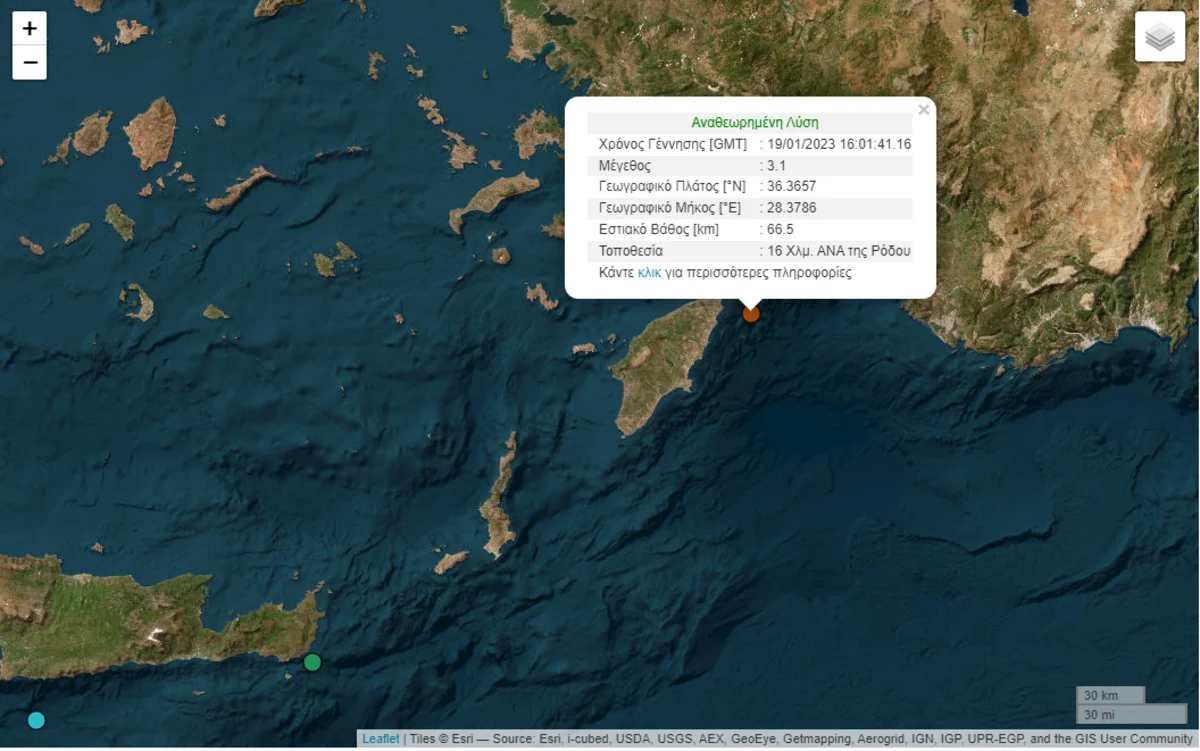Image resolution: width=1200 pixels, height=751 pixels.
Task: Close the earthquake info popup
Action: [923, 110]
